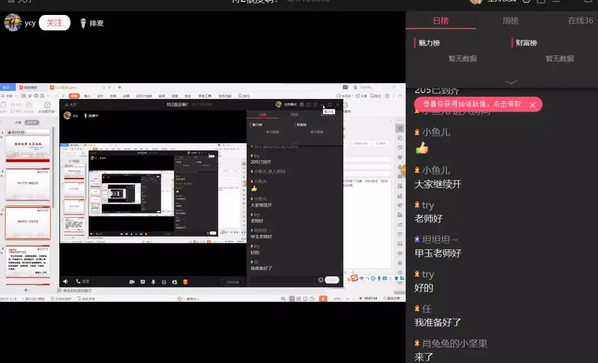Select the highlighted third slide thumbnail
598x363 pixels.
click(27, 223)
